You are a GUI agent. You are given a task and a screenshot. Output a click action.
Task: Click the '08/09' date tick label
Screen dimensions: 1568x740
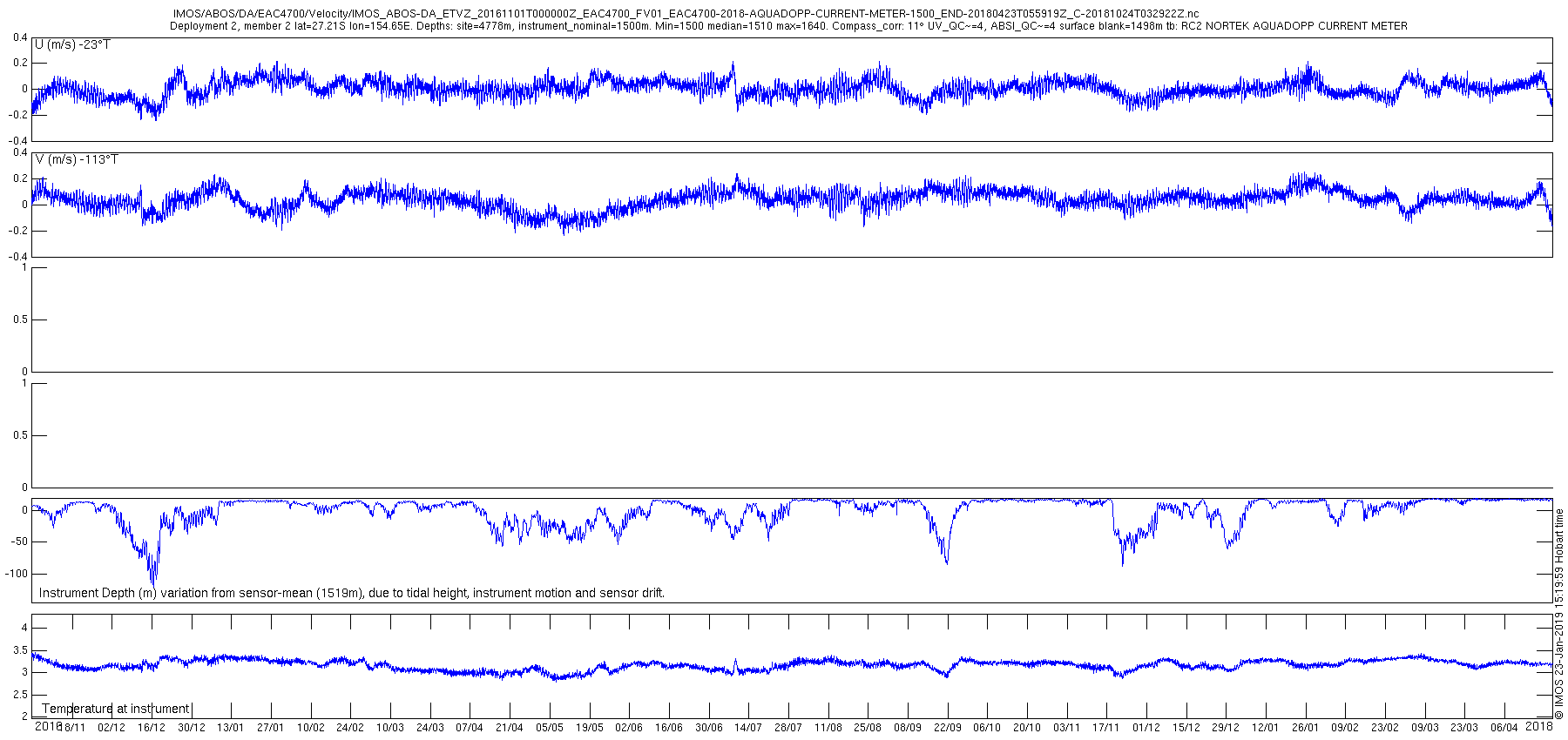pos(908,728)
